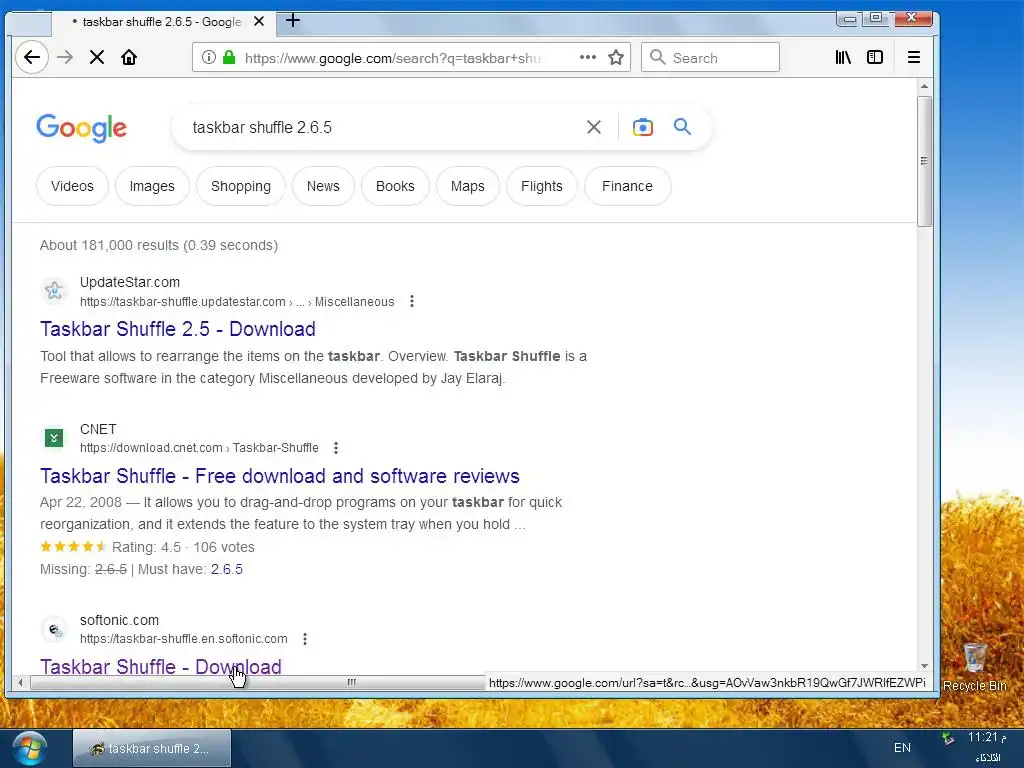Click the Must have 2.6.5 link
The image size is (1024, 768).
pyautogui.click(x=227, y=569)
